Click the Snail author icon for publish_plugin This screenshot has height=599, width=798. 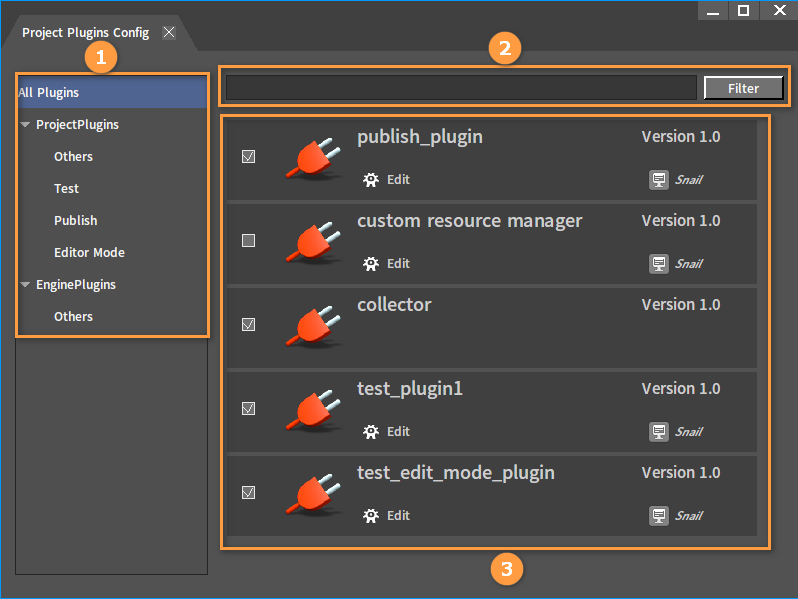(659, 180)
